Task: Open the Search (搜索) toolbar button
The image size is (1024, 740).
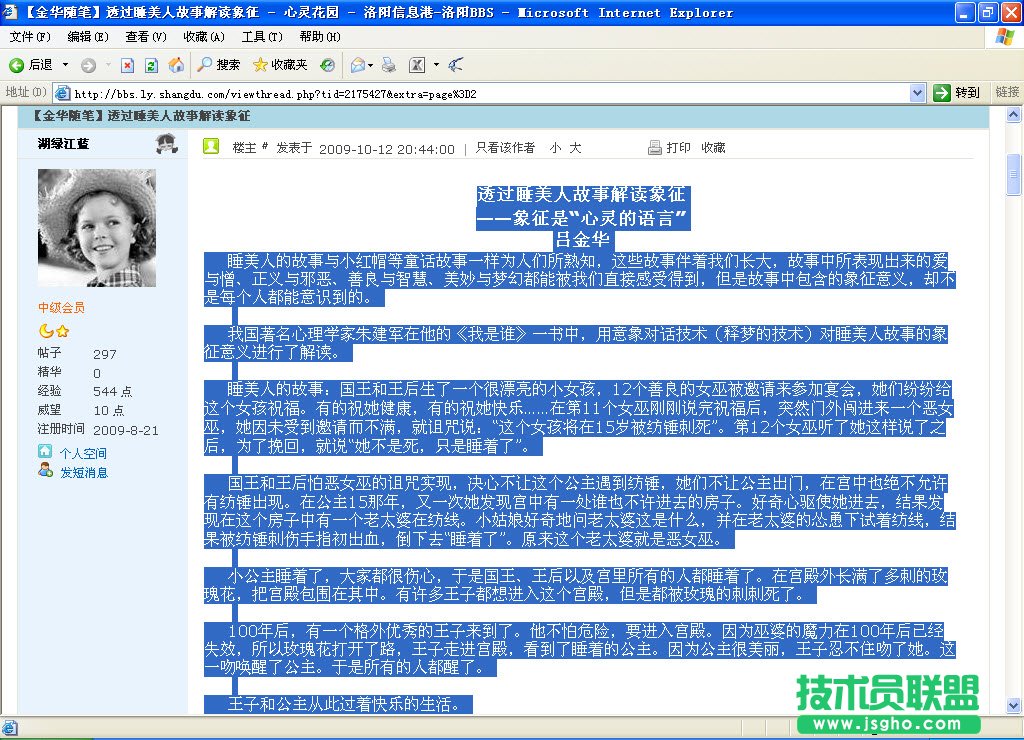Action: click(x=218, y=65)
